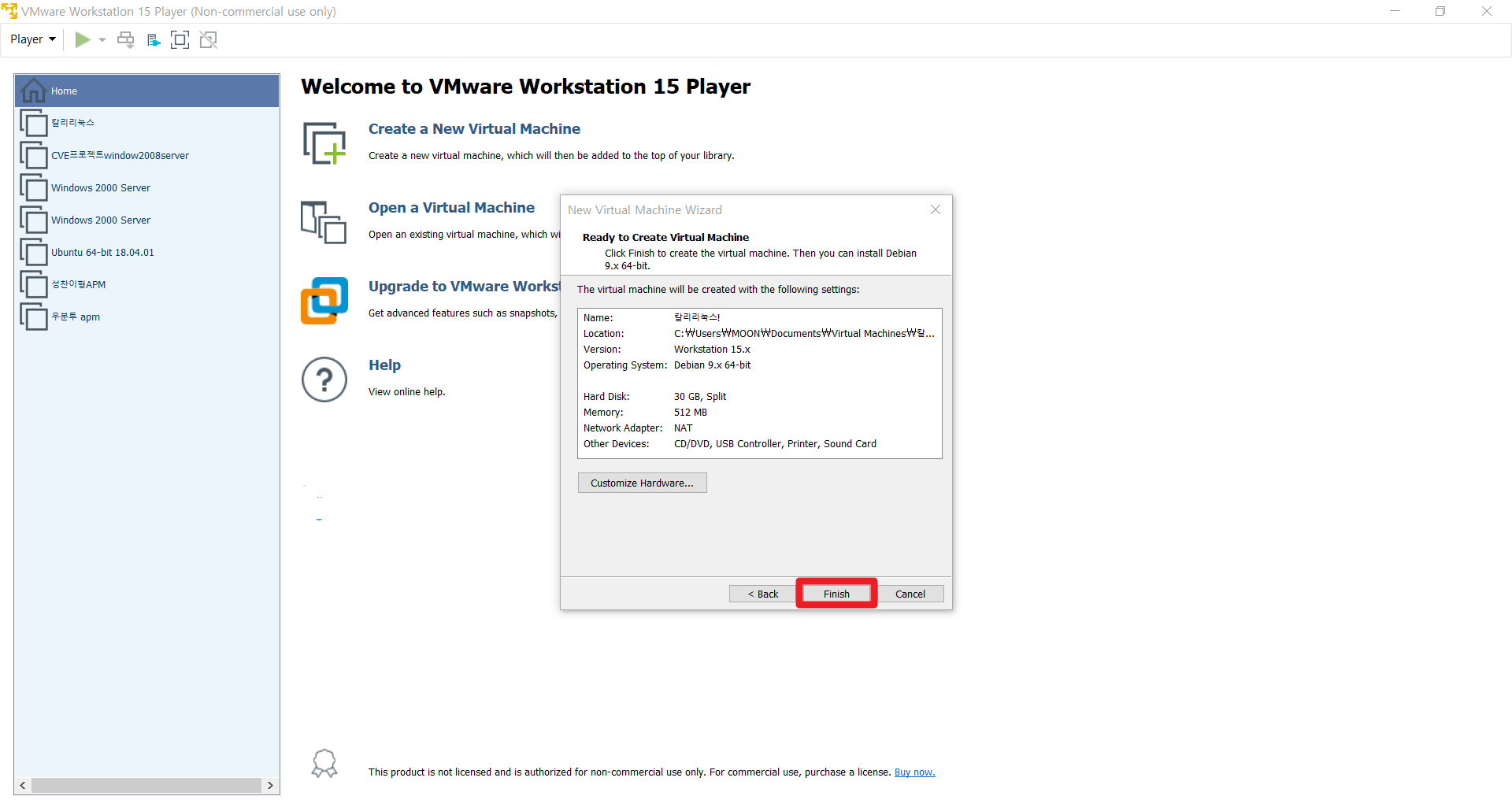Screen dimensions: 1512x811
Task: Restore down the VMware Player window
Action: [1440, 11]
